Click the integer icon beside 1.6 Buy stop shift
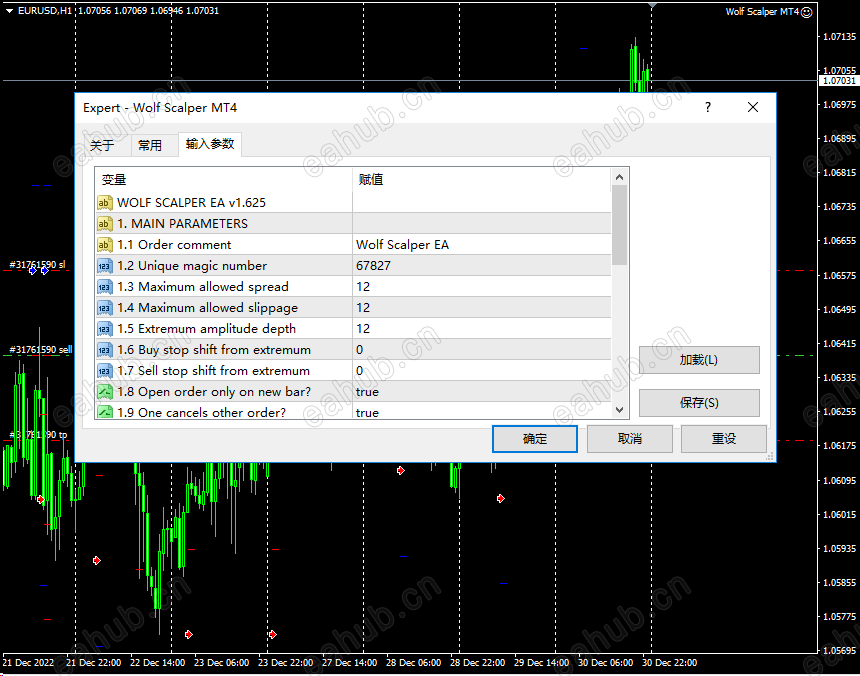The width and height of the screenshot is (860, 676). click(x=104, y=350)
